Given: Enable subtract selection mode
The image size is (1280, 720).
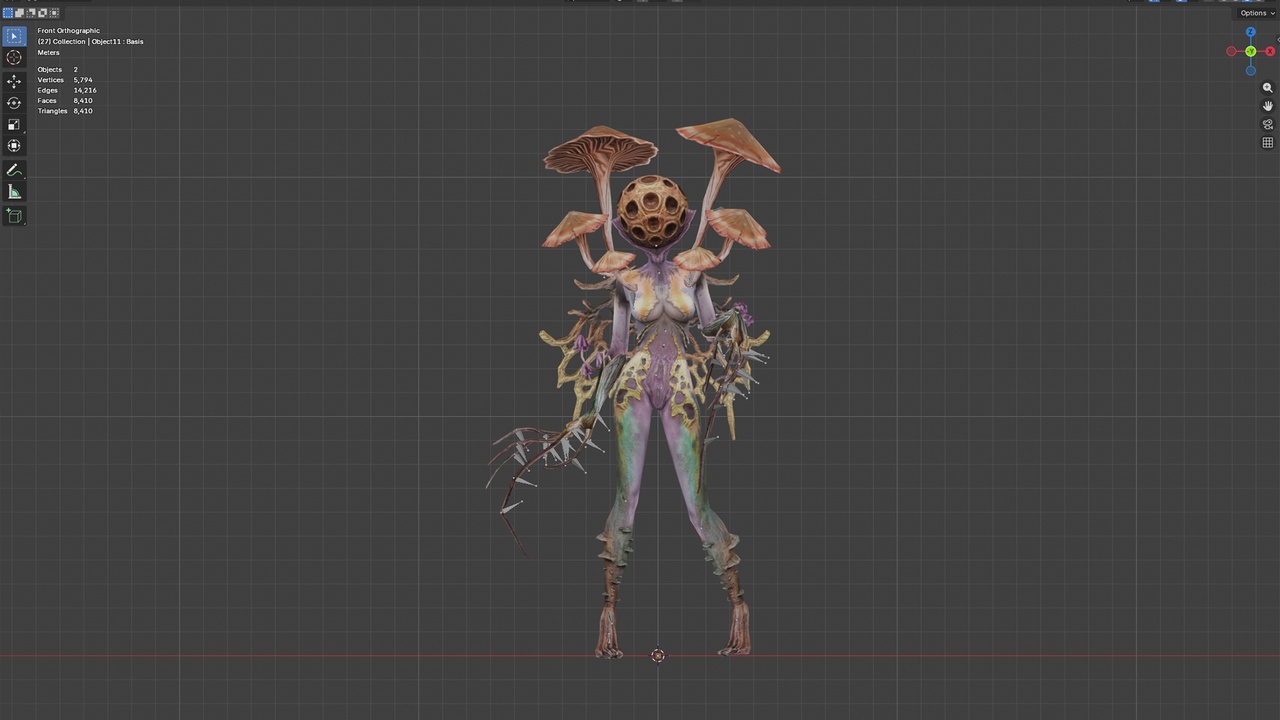Looking at the screenshot, I should point(31,13).
